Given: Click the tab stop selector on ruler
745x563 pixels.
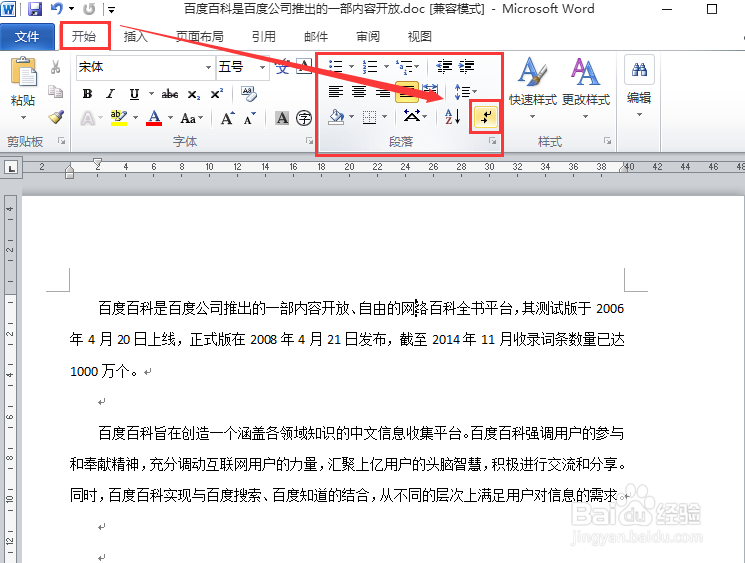Looking at the screenshot, I should tap(11, 168).
